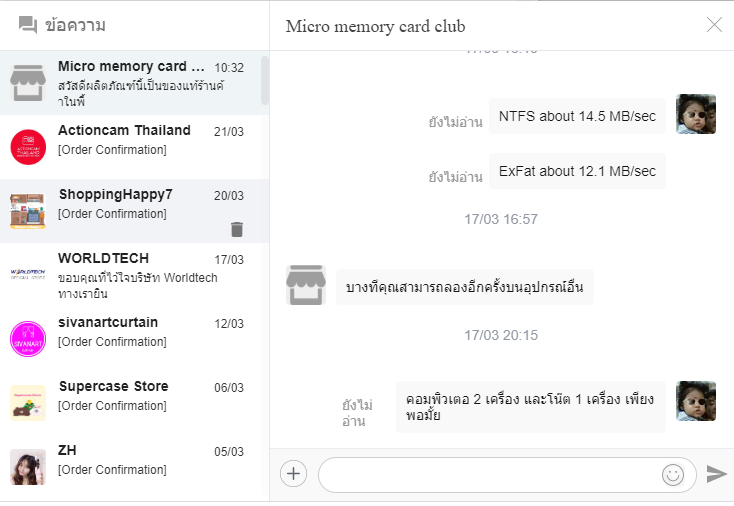The height and width of the screenshot is (506, 734).
Task: Click the ZH profile photo thumbnail
Action: click(28, 467)
